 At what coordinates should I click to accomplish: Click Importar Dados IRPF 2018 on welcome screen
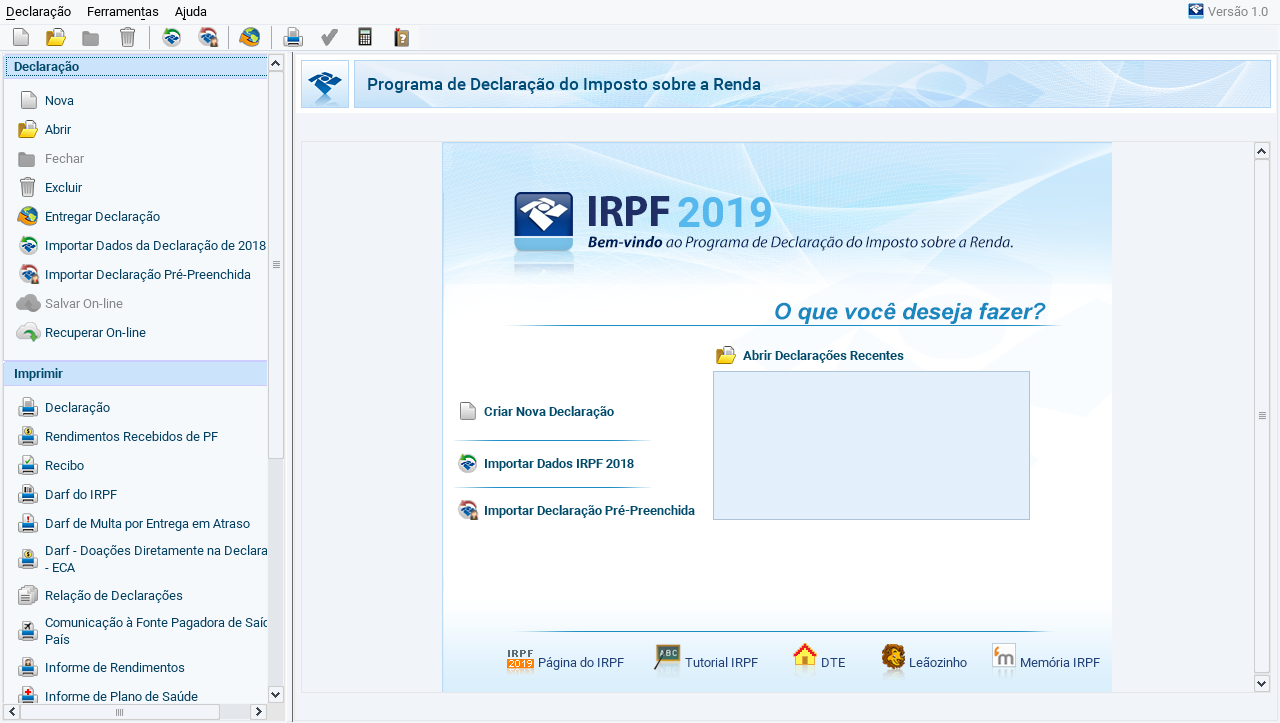[559, 464]
